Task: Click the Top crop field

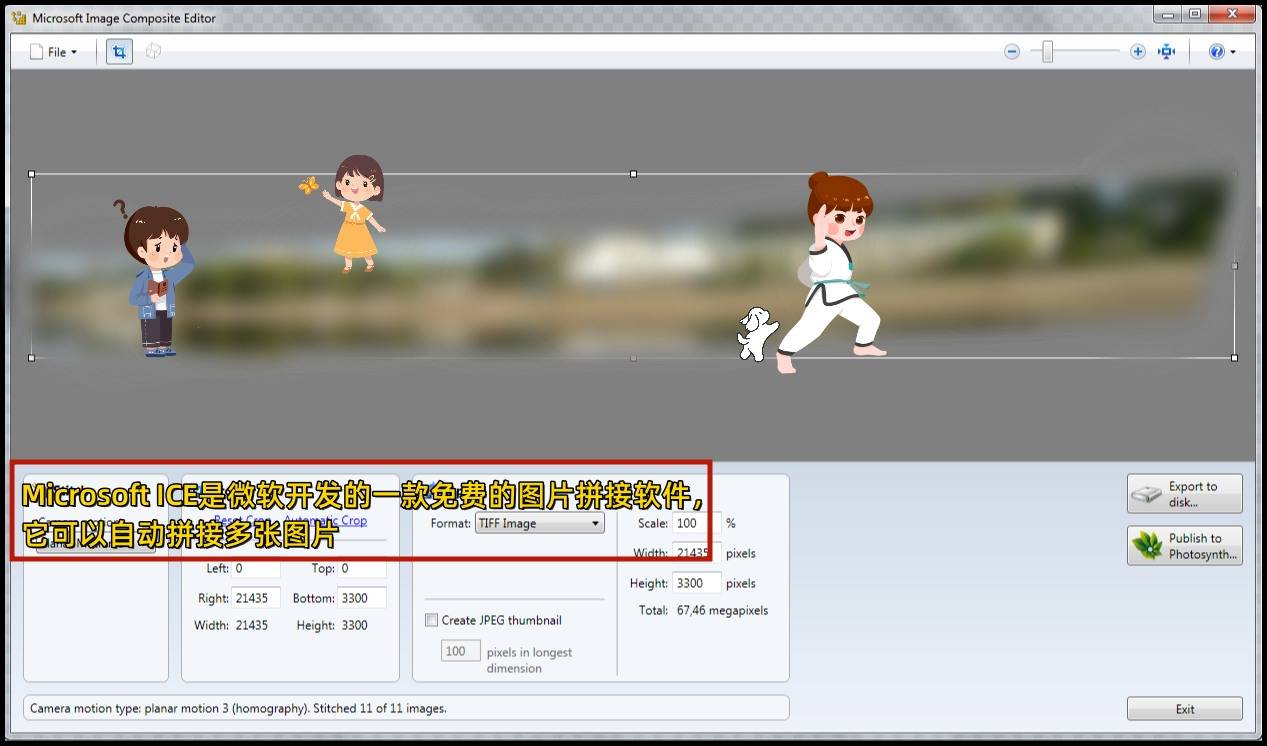Action: (361, 568)
